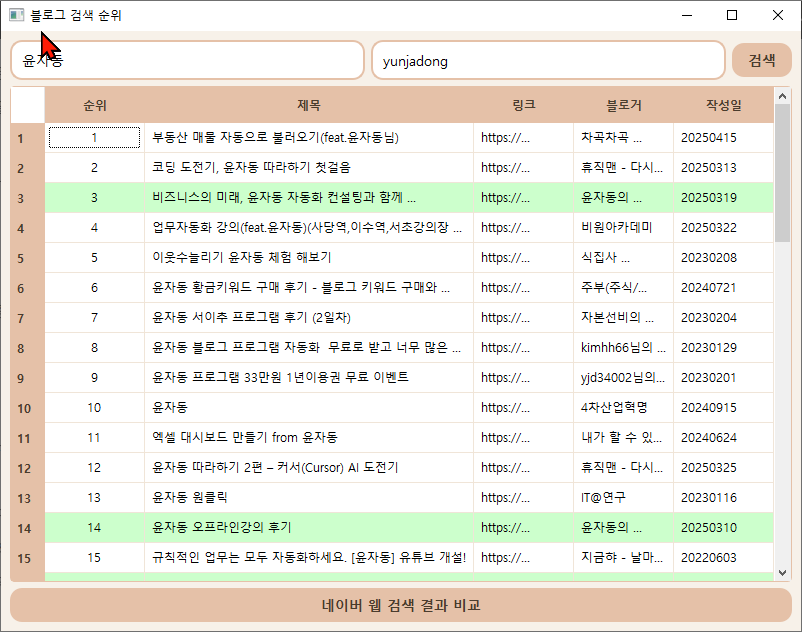Select blogger cell 비원아카데미
Image resolution: width=802 pixels, height=632 pixels.
click(623, 228)
